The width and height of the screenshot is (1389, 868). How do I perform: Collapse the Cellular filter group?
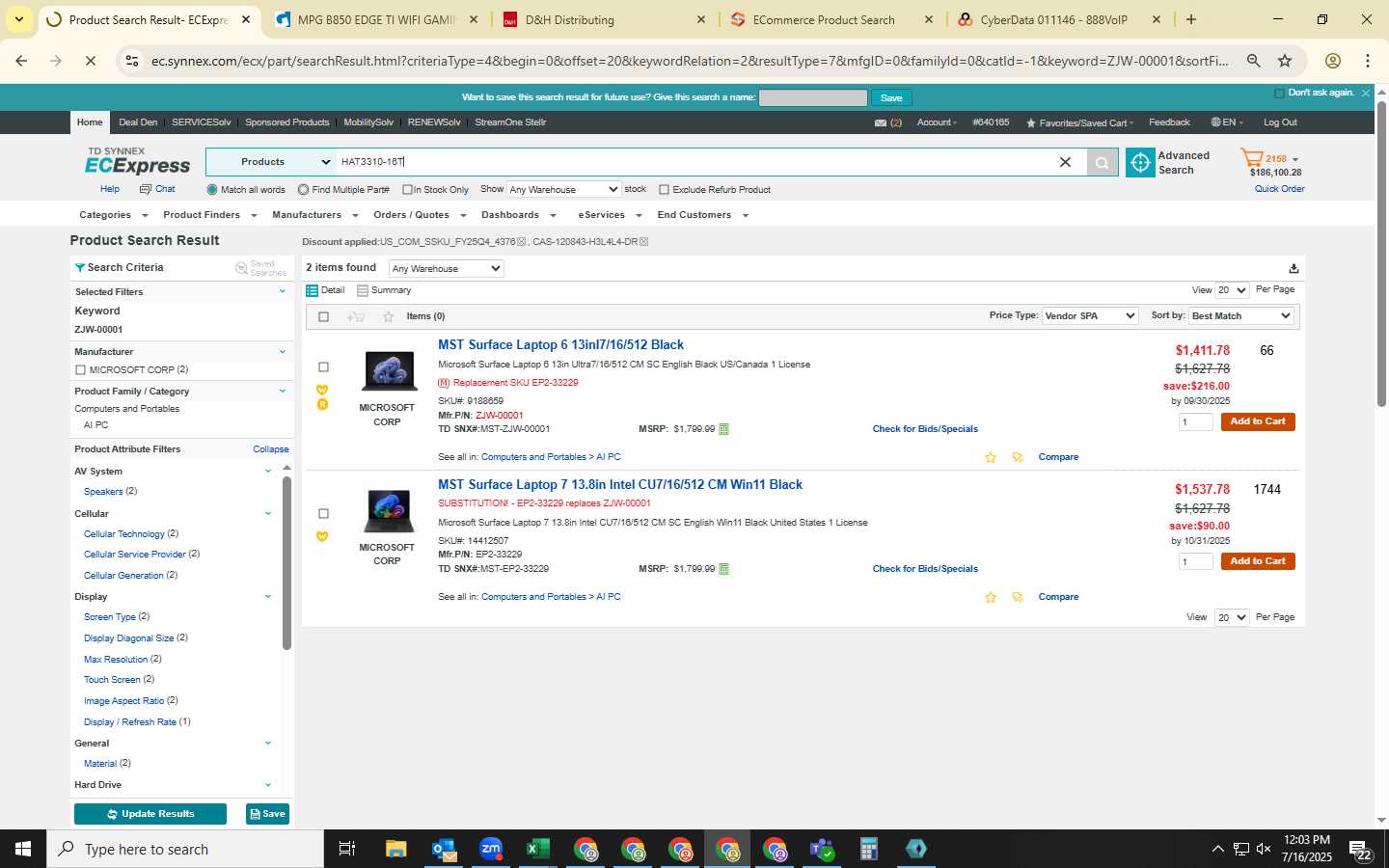tap(268, 514)
